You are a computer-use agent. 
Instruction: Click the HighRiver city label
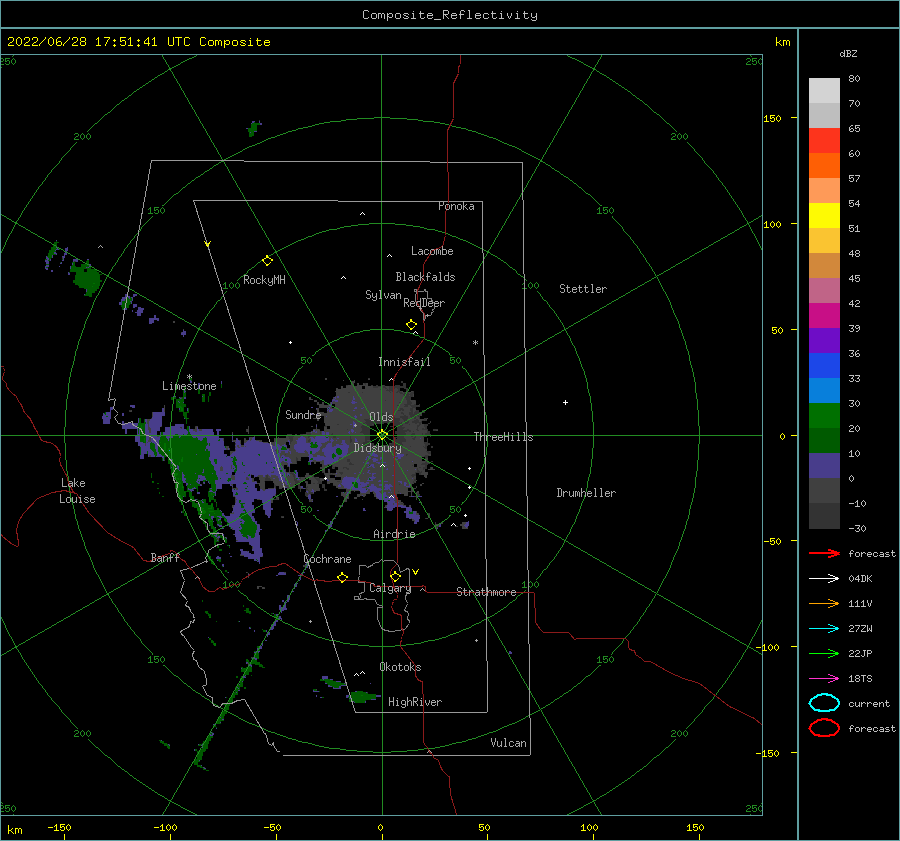pos(415,702)
